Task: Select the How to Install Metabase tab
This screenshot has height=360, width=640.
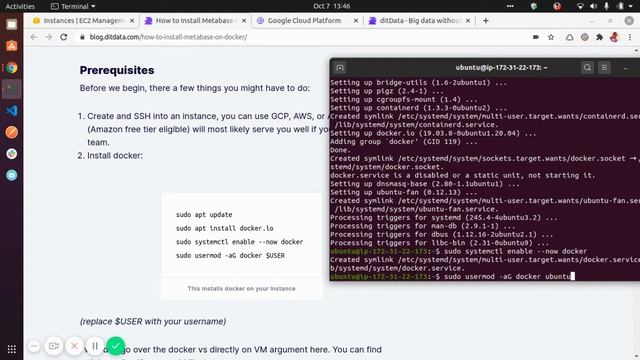Action: click(195, 20)
